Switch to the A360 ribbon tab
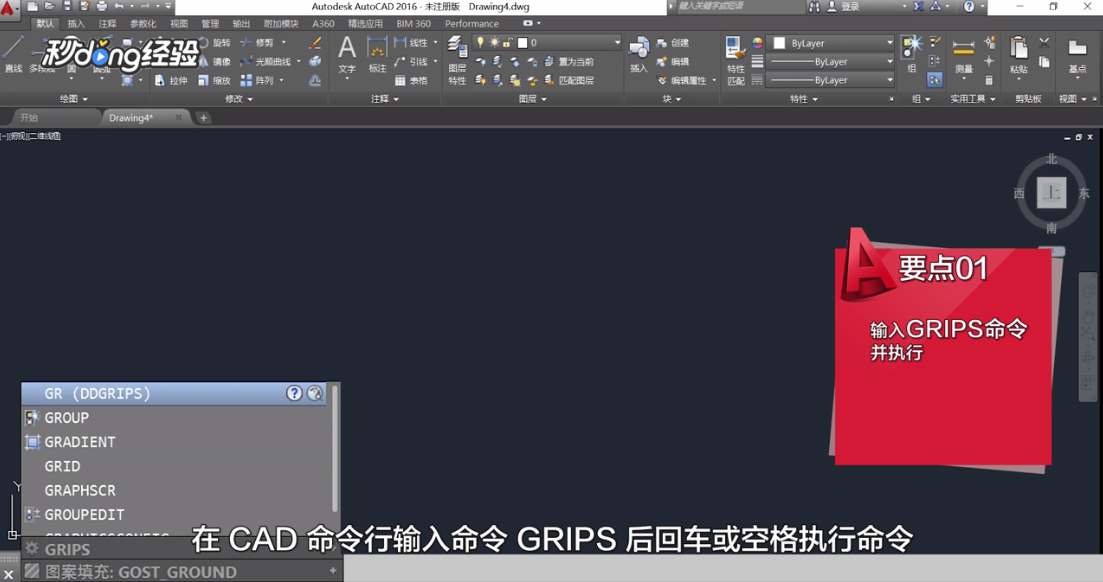The height and width of the screenshot is (582, 1103). pos(323,23)
